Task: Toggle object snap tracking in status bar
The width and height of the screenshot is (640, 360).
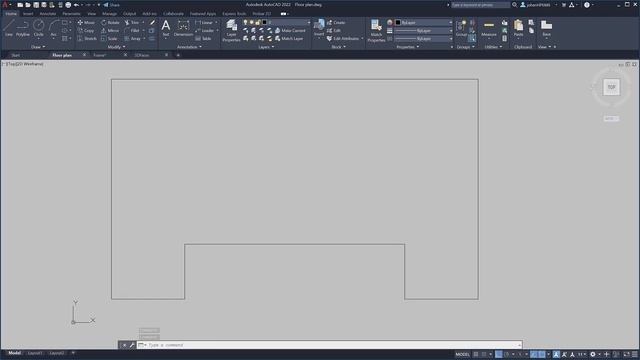Action: [x=534, y=354]
